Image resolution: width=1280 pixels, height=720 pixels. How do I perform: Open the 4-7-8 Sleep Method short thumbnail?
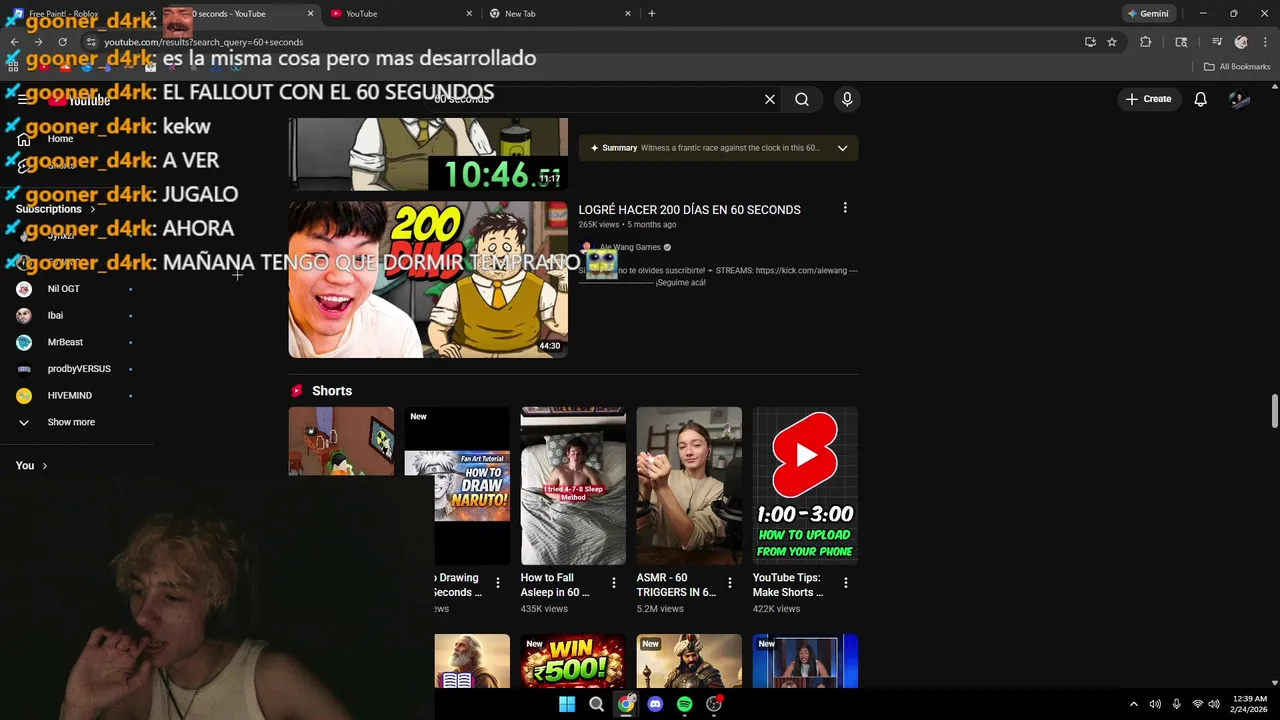[x=573, y=485]
